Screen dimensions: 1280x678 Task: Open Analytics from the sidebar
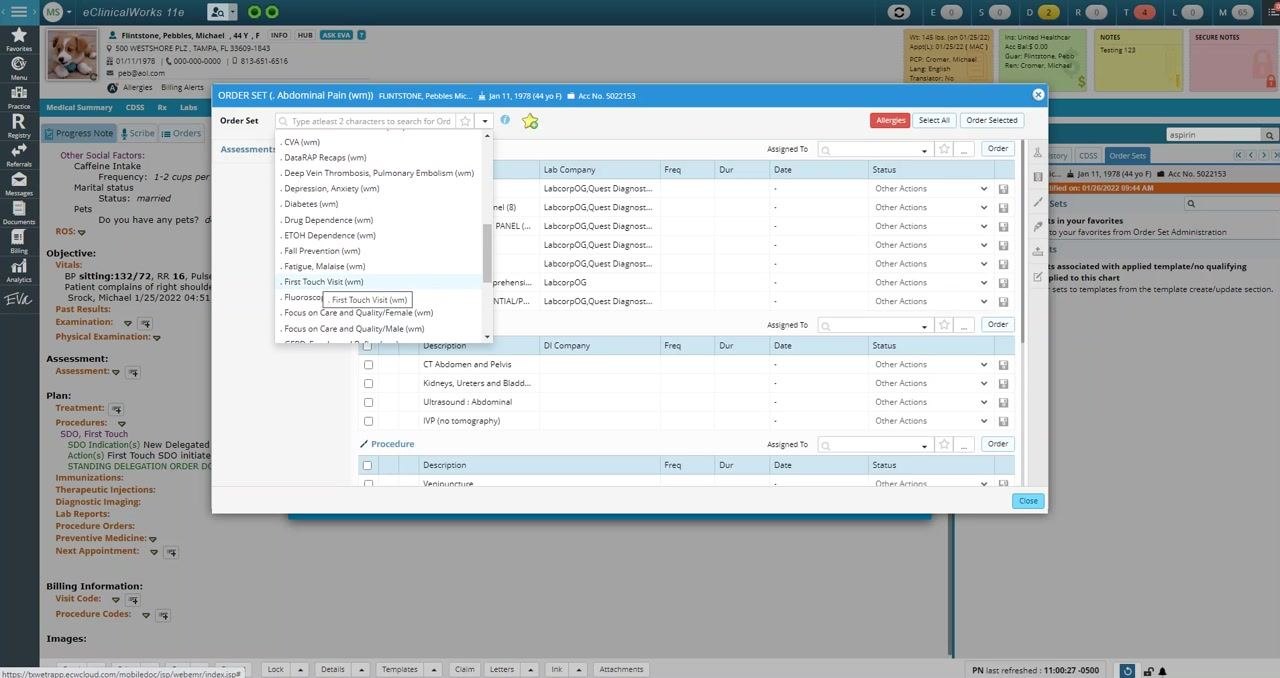tap(18, 271)
